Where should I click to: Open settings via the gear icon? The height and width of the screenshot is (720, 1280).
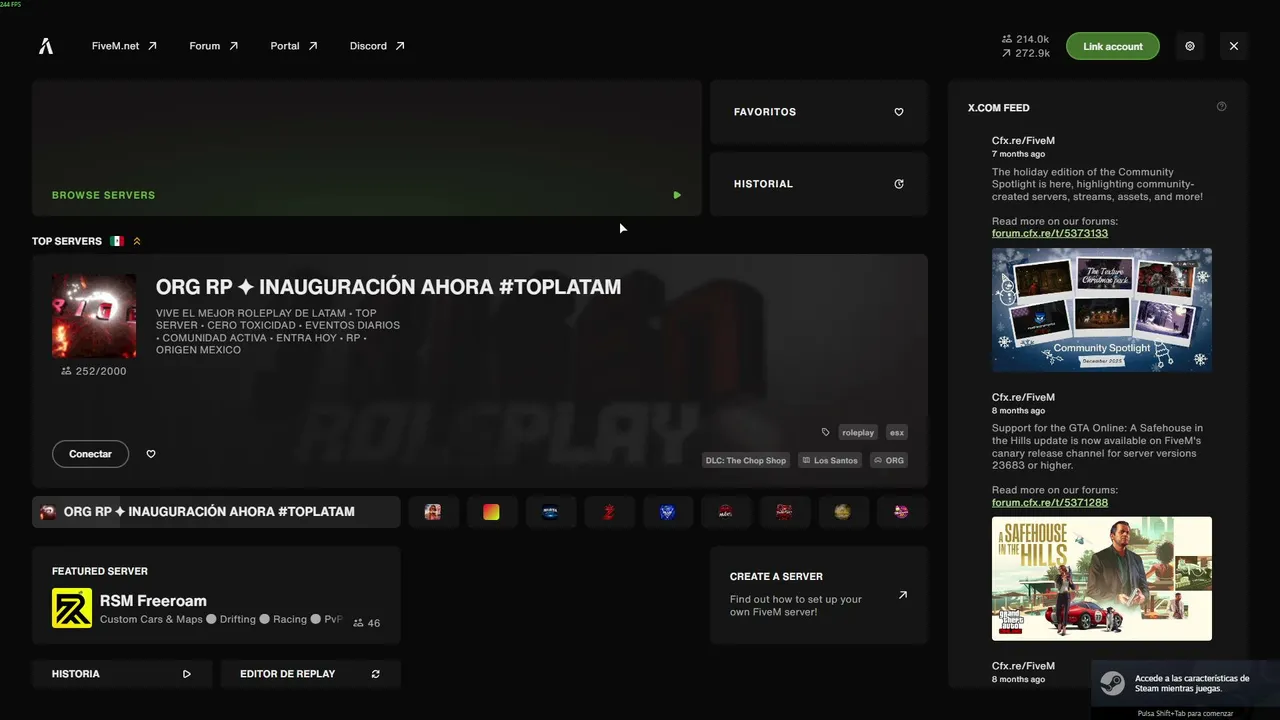[x=1190, y=46]
